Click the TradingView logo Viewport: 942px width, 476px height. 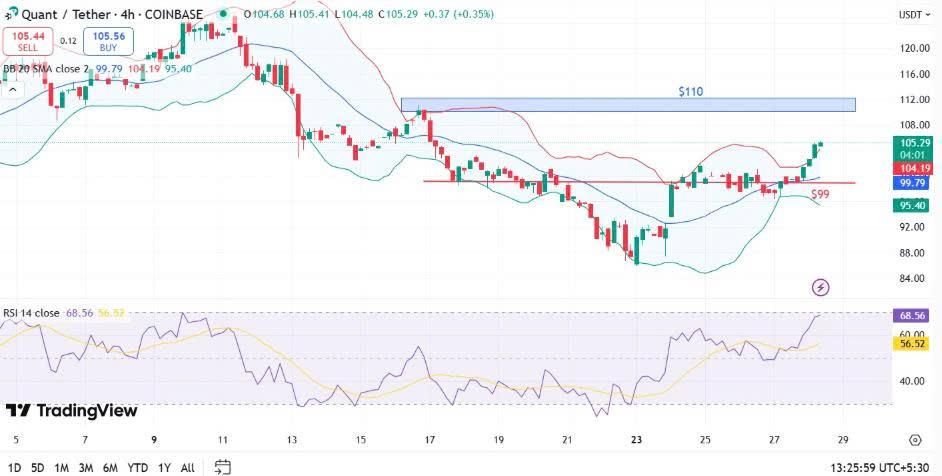(x=72, y=411)
